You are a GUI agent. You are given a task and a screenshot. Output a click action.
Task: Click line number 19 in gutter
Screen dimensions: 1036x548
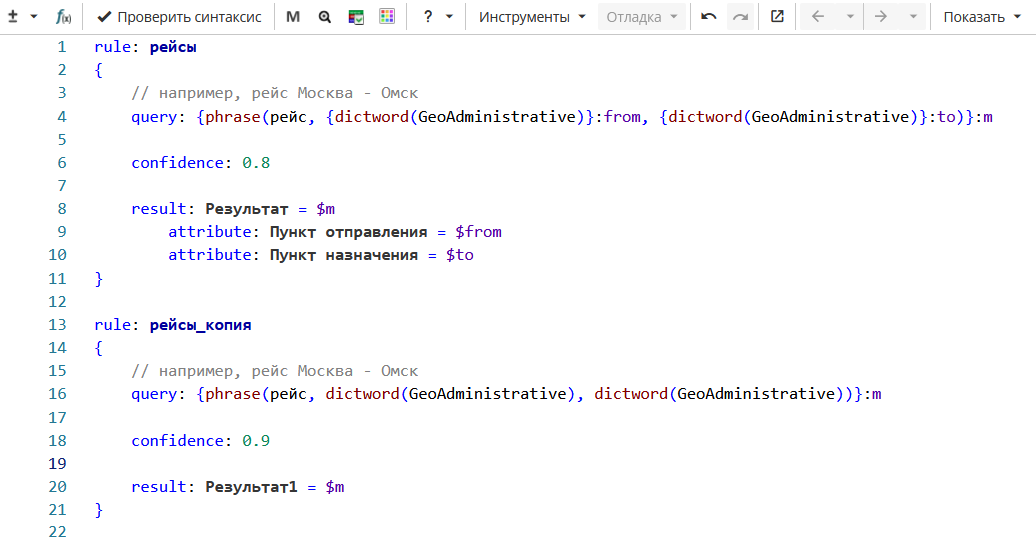point(57,464)
